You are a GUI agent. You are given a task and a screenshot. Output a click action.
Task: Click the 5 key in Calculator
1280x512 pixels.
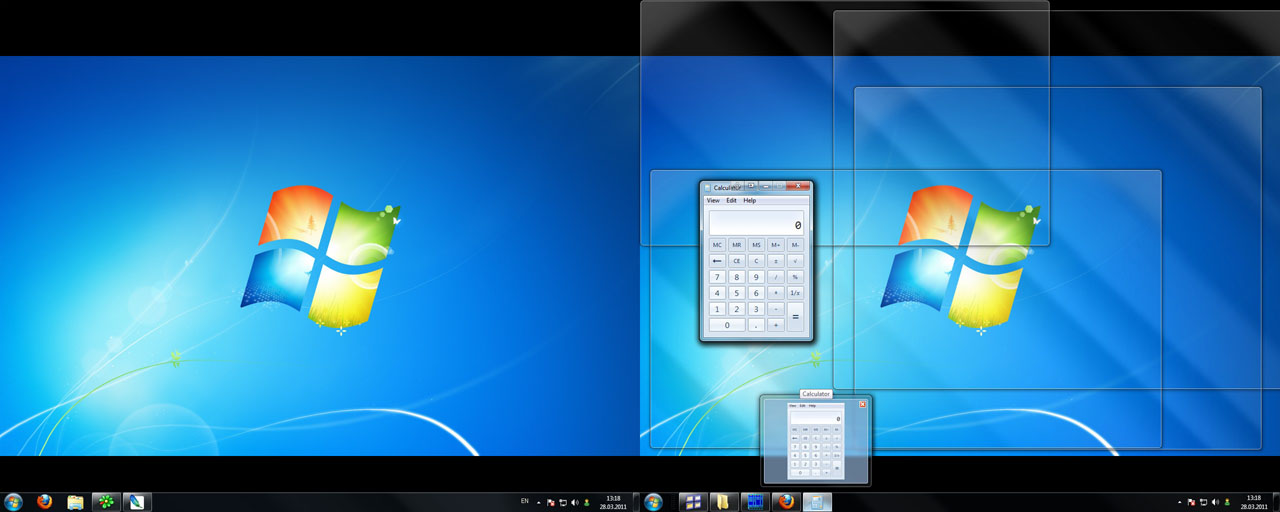tap(737, 293)
